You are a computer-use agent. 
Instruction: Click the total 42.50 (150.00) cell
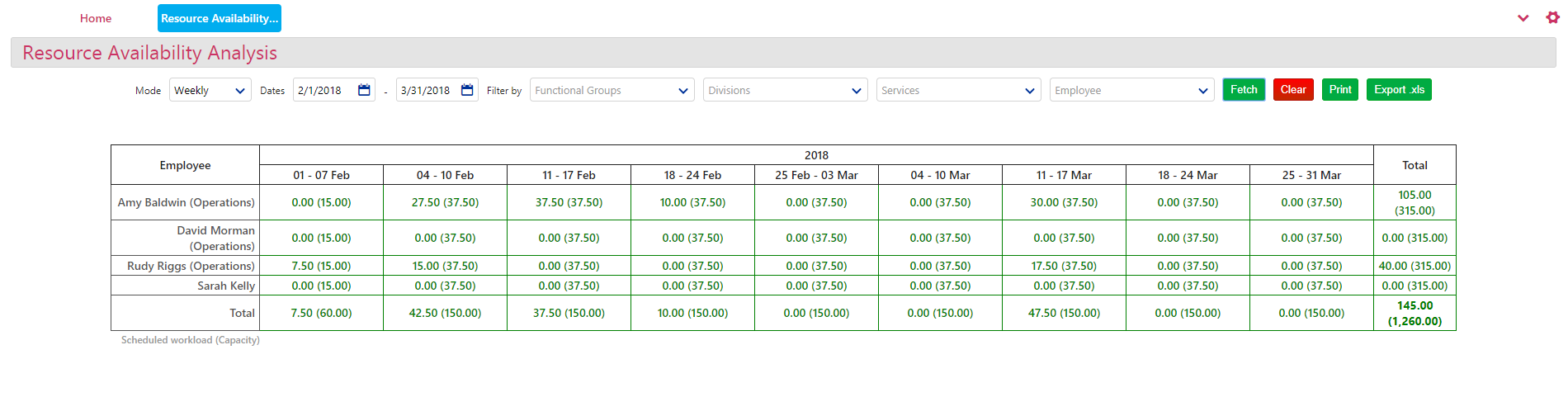pyautogui.click(x=445, y=313)
